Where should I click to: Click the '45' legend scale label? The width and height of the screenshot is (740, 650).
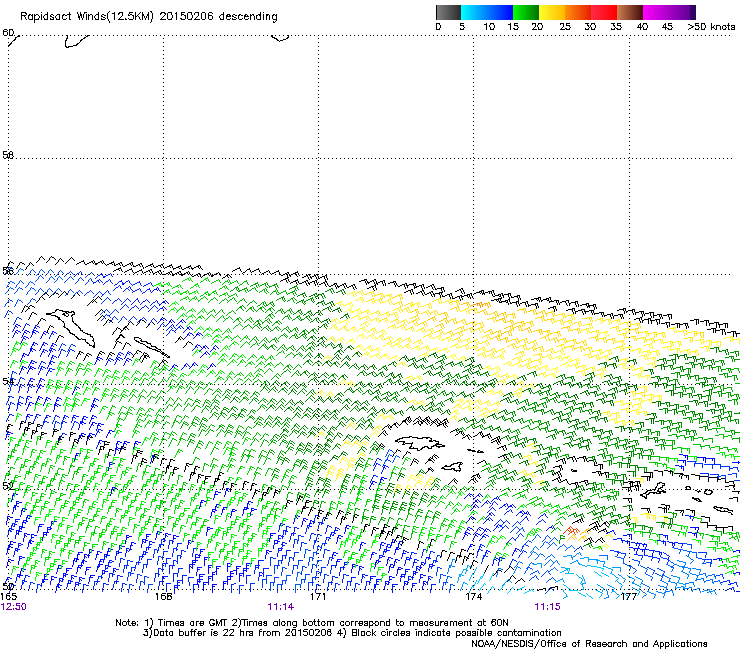tap(667, 26)
